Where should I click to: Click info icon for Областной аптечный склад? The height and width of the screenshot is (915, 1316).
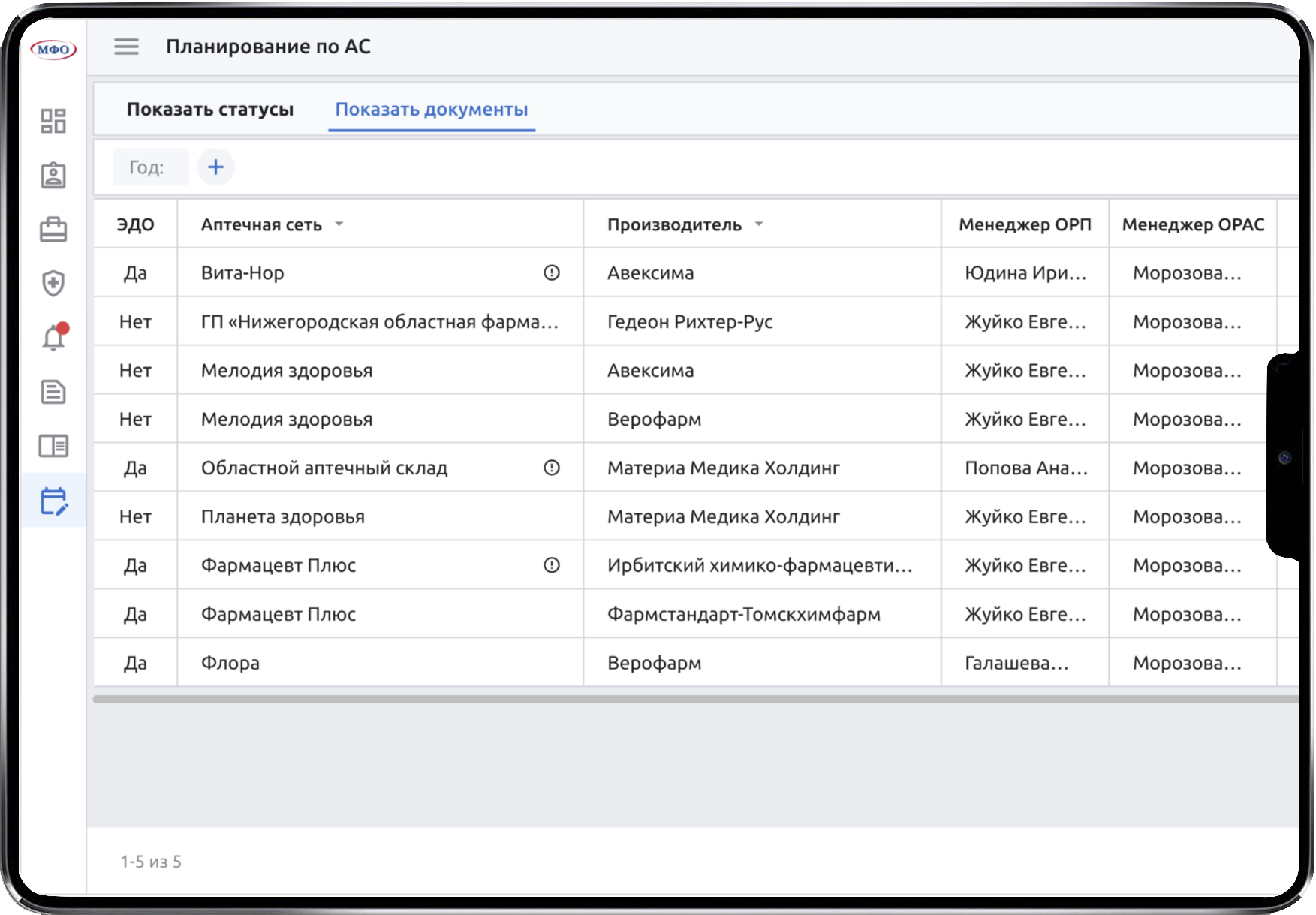click(x=552, y=468)
